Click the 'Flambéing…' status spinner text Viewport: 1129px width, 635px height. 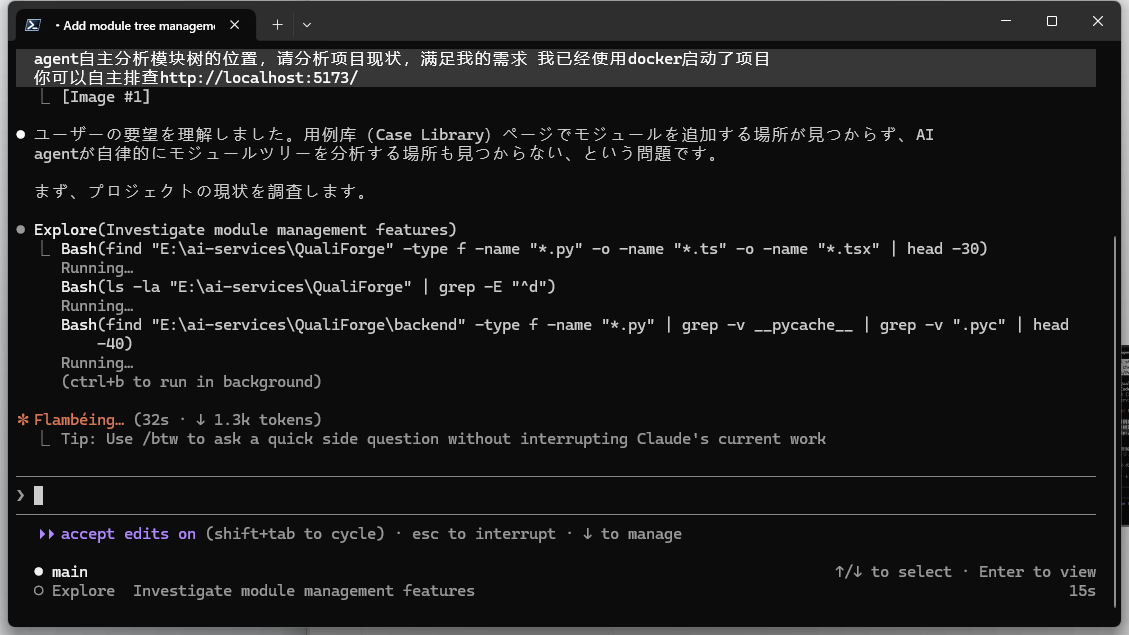click(79, 420)
